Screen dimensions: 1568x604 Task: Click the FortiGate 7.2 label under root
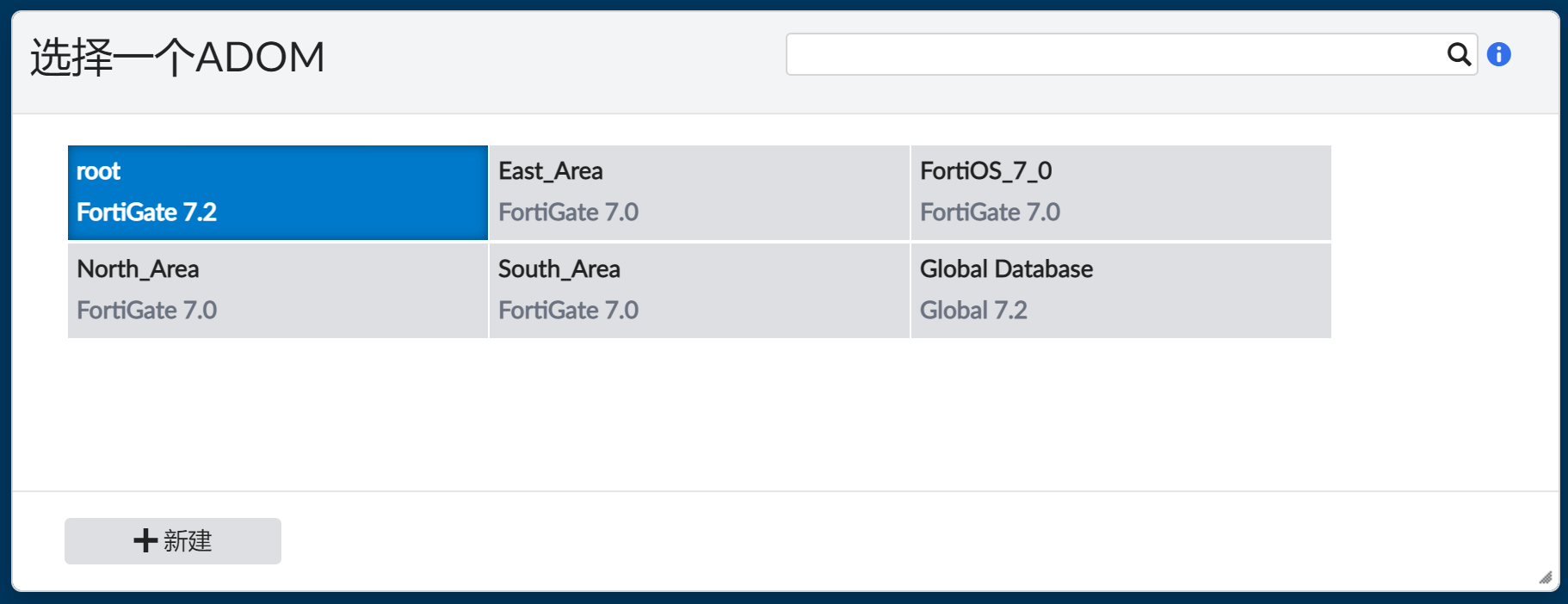tap(146, 213)
